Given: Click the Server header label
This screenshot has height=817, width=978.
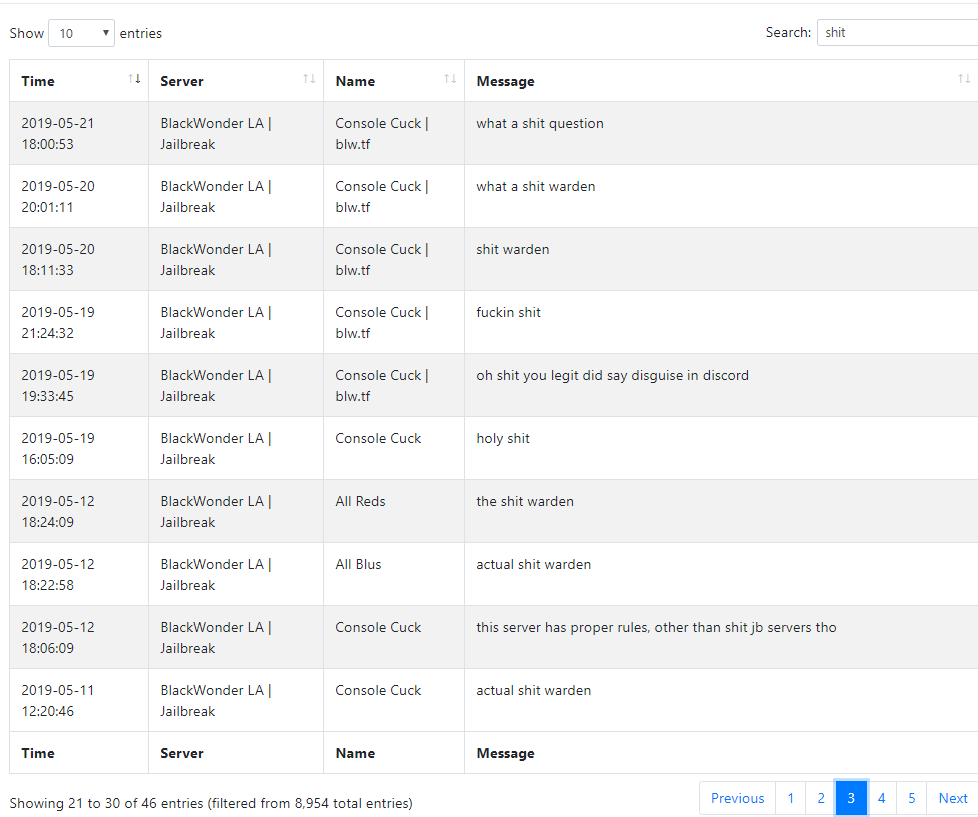Looking at the screenshot, I should coord(182,81).
